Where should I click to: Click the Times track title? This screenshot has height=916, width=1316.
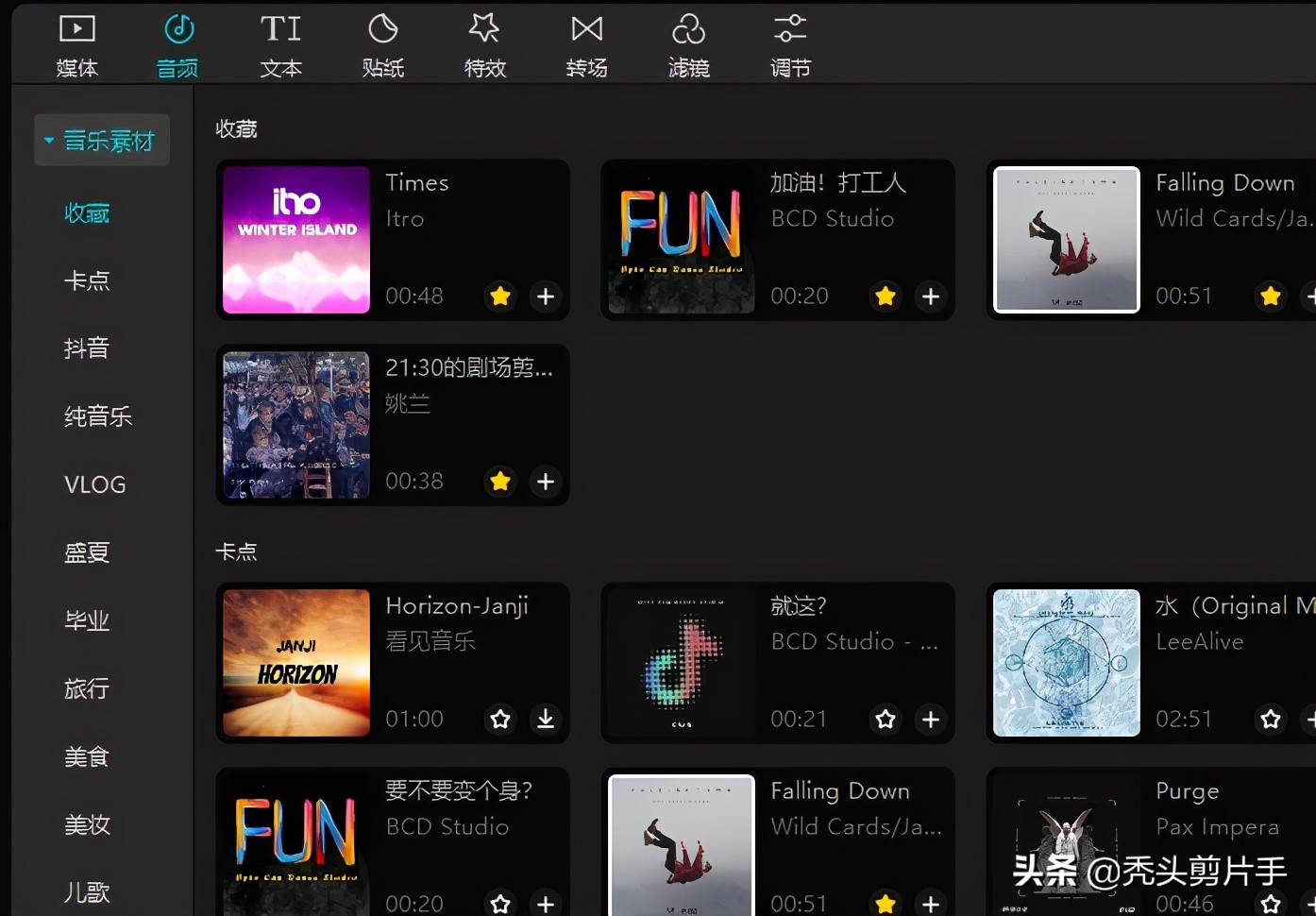tap(417, 182)
